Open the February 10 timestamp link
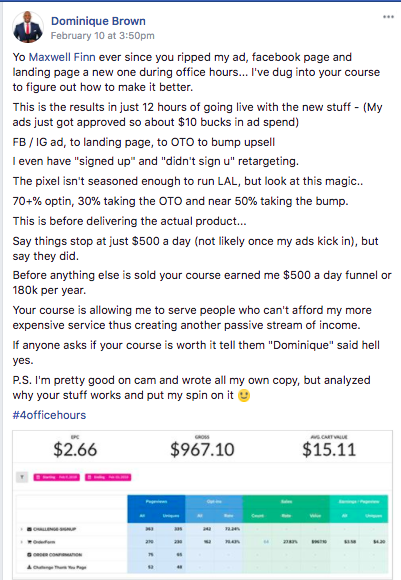 (x=102, y=36)
